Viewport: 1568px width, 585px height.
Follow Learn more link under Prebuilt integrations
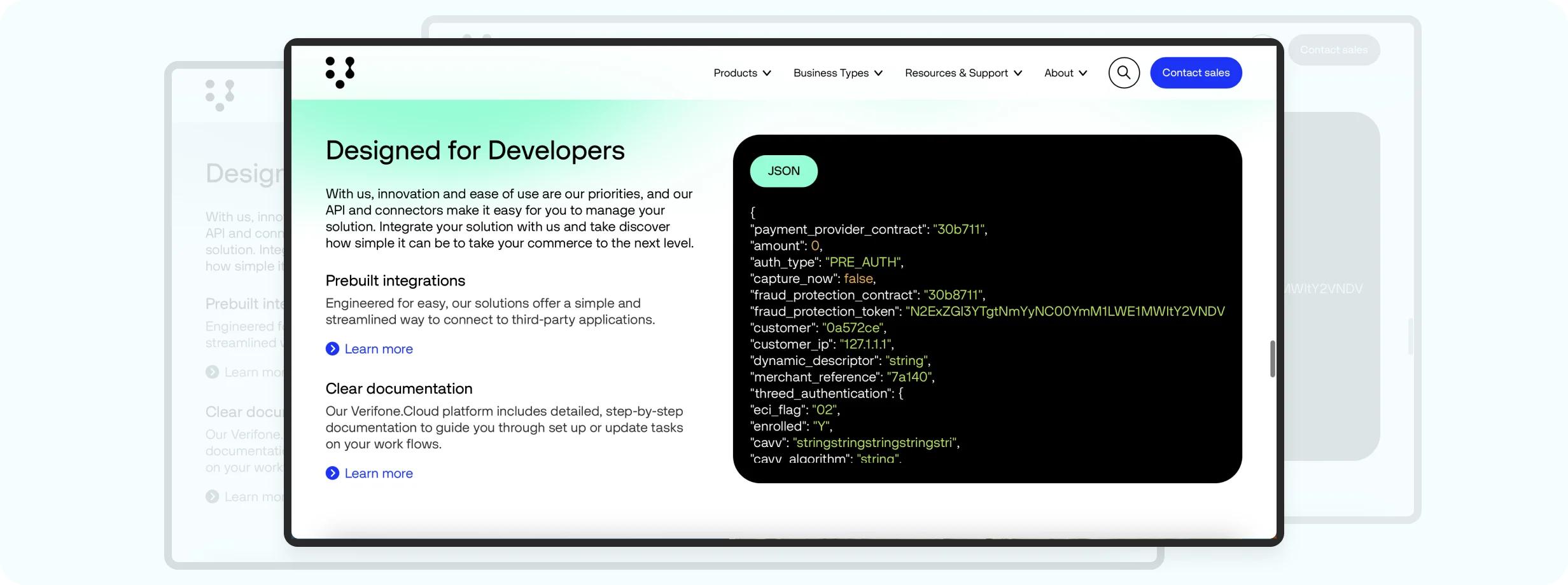pos(379,348)
